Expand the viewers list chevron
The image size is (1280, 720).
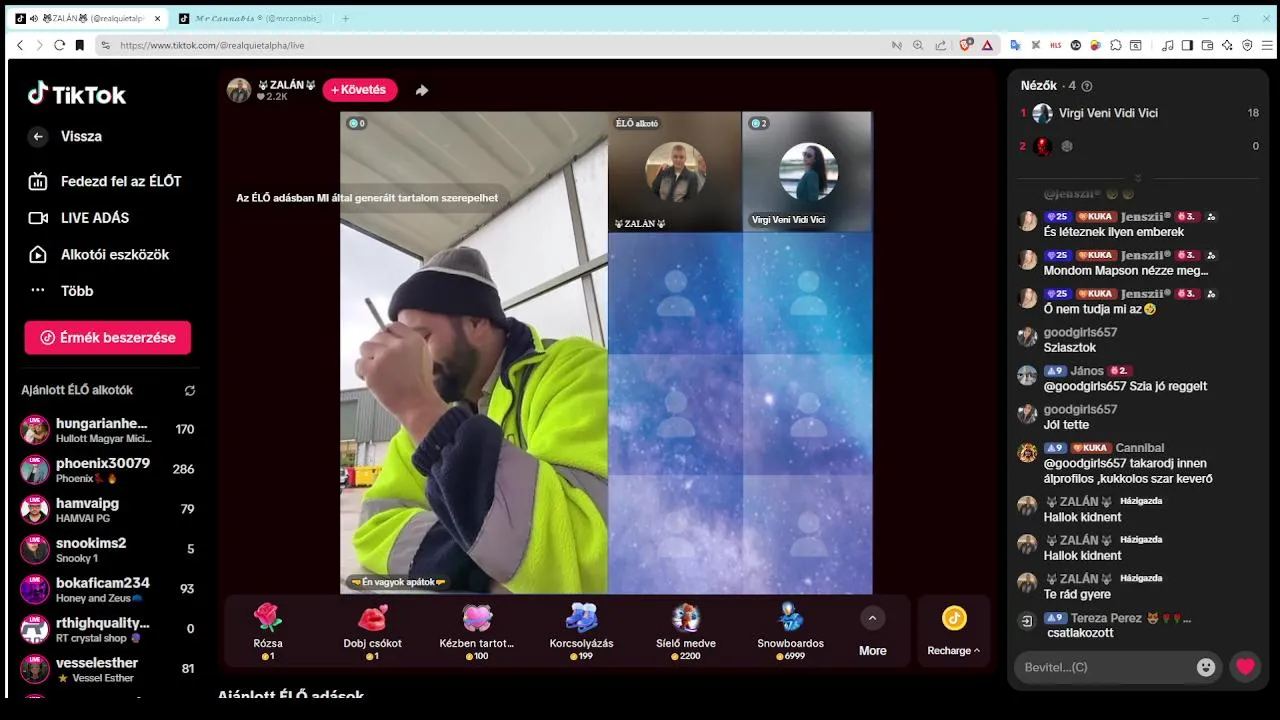(x=1137, y=179)
